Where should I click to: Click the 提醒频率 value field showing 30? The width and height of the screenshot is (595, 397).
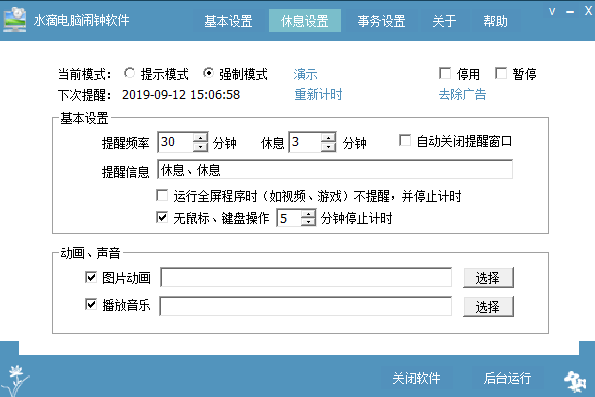coord(176,142)
